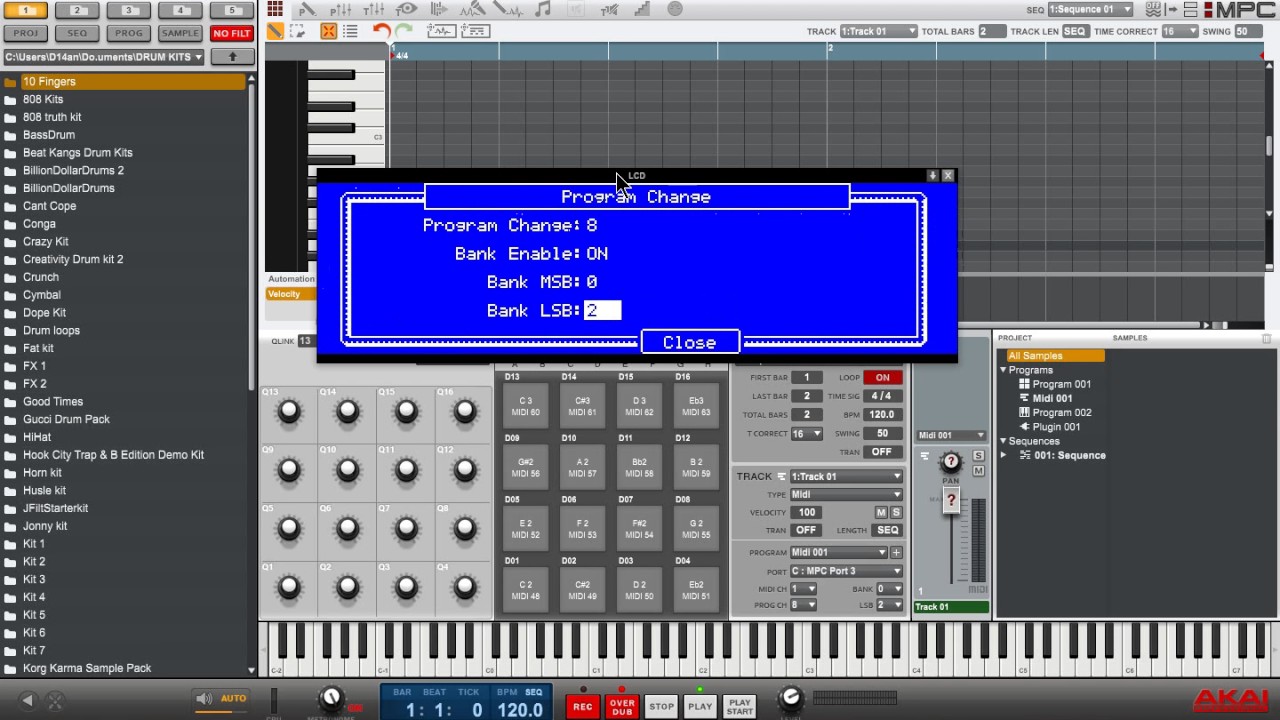1280x720 pixels.
Task: Click Close in Program Change dialog
Action: click(690, 342)
